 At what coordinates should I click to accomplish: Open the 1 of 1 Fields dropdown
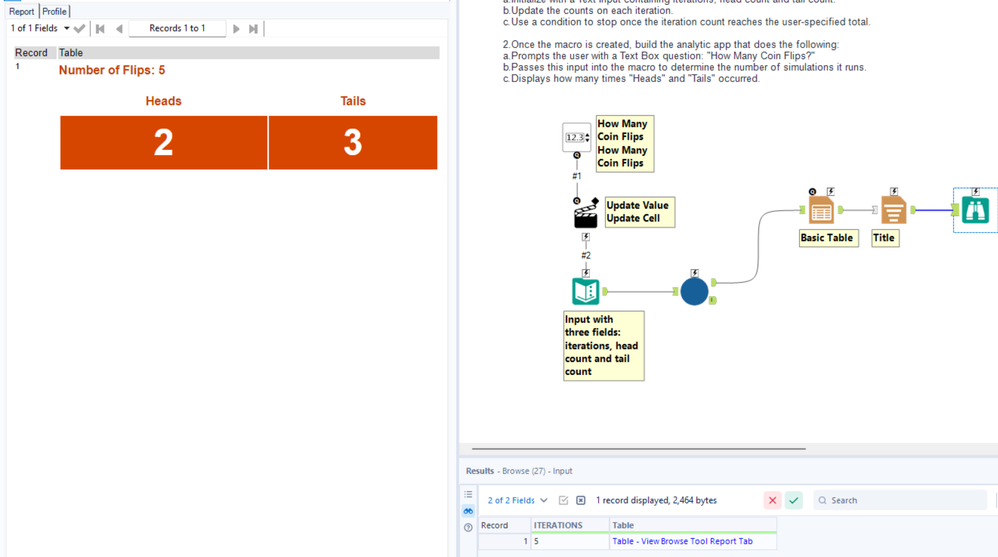point(39,28)
